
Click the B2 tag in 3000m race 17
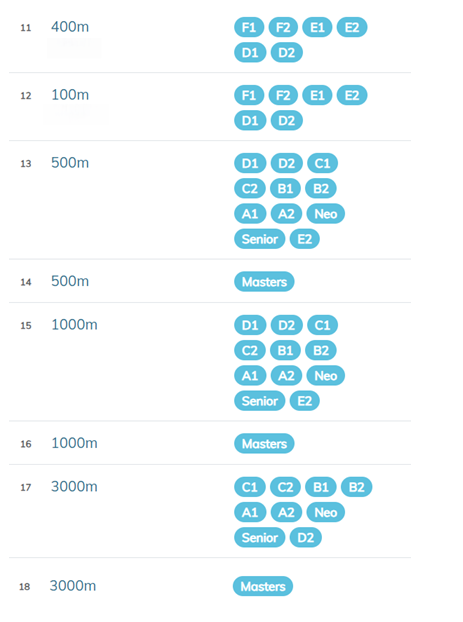(356, 487)
